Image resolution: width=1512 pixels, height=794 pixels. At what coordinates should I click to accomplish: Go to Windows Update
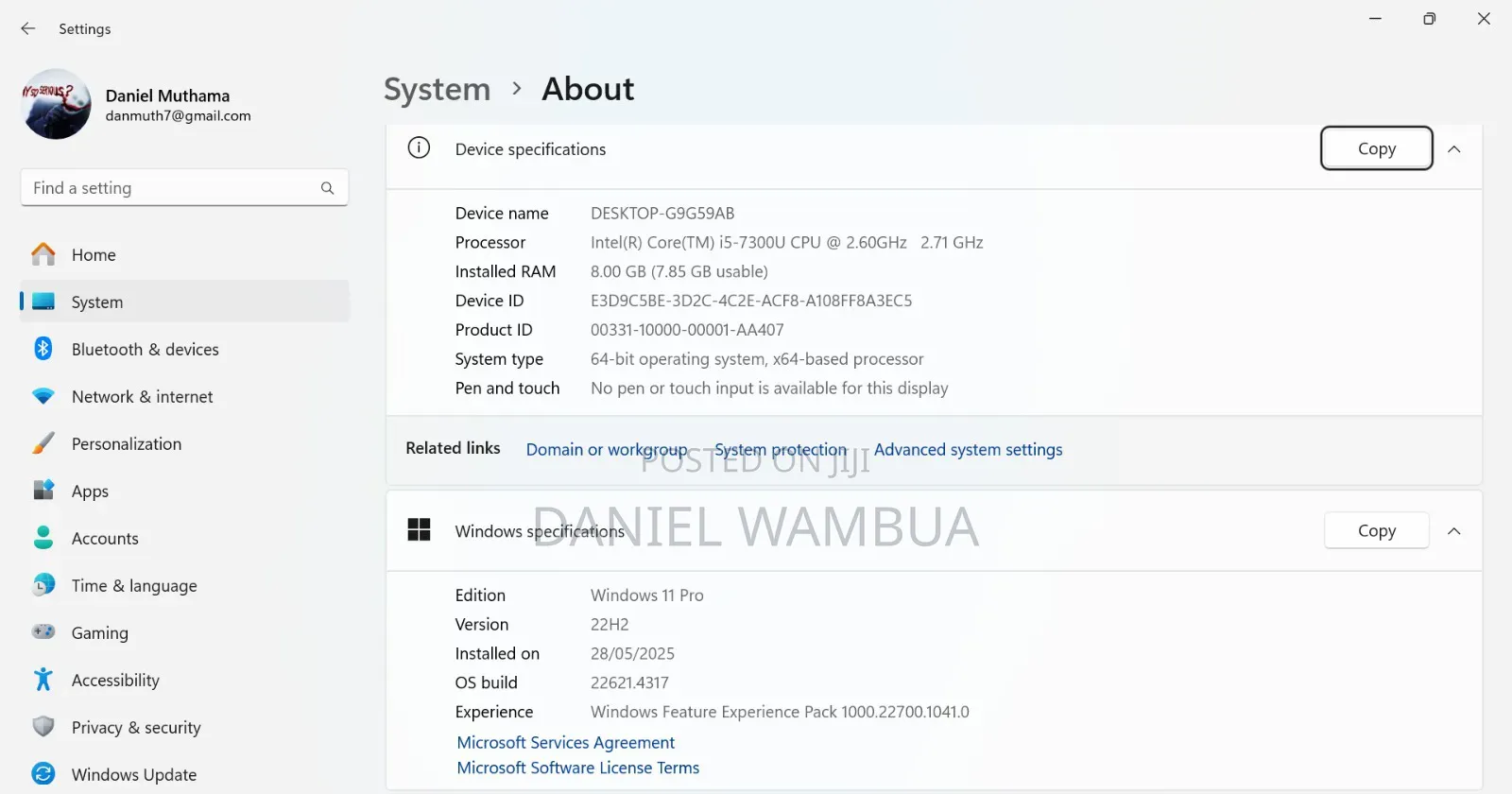coord(185,774)
